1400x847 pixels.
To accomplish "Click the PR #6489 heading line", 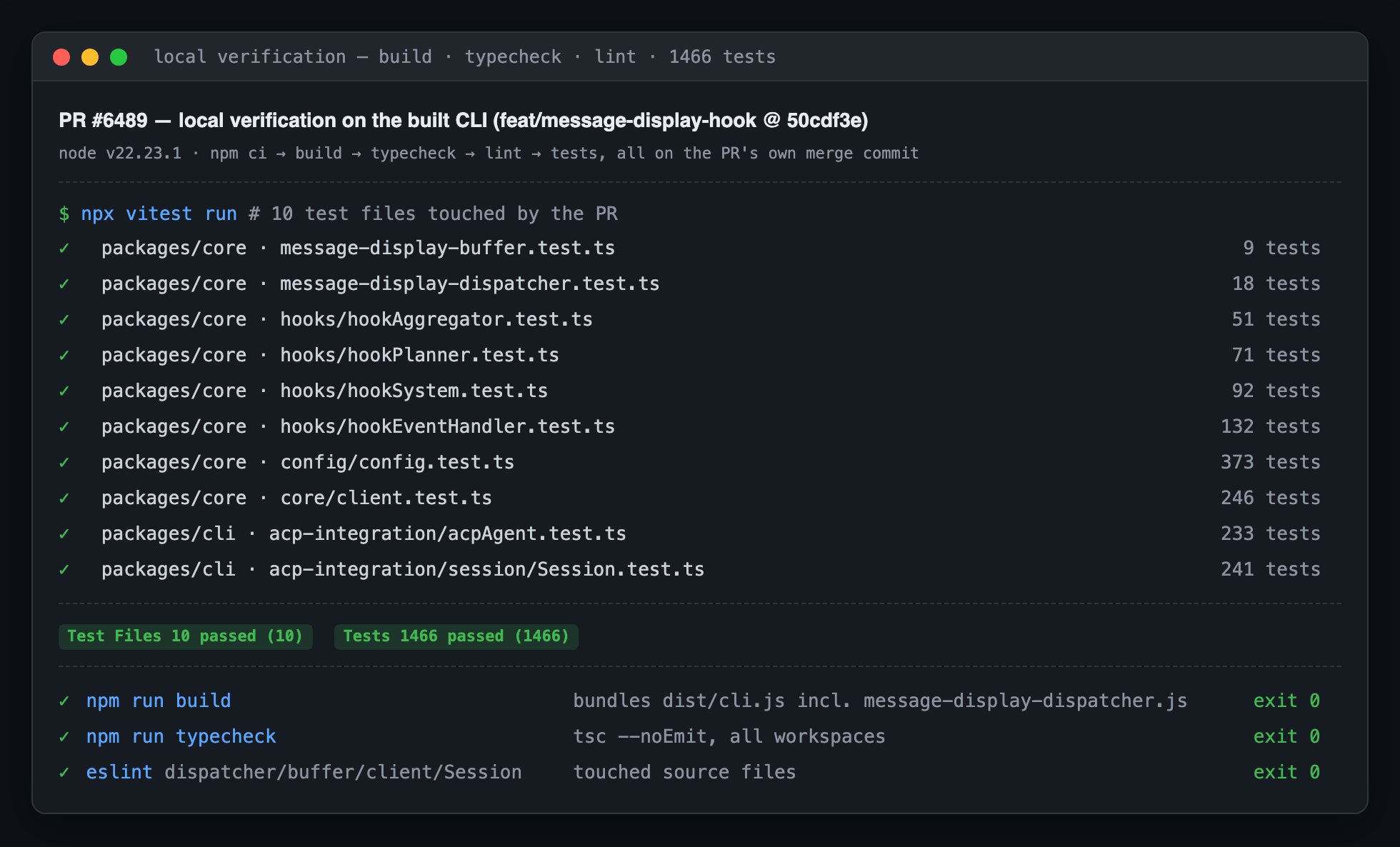I will pyautogui.click(x=464, y=120).
